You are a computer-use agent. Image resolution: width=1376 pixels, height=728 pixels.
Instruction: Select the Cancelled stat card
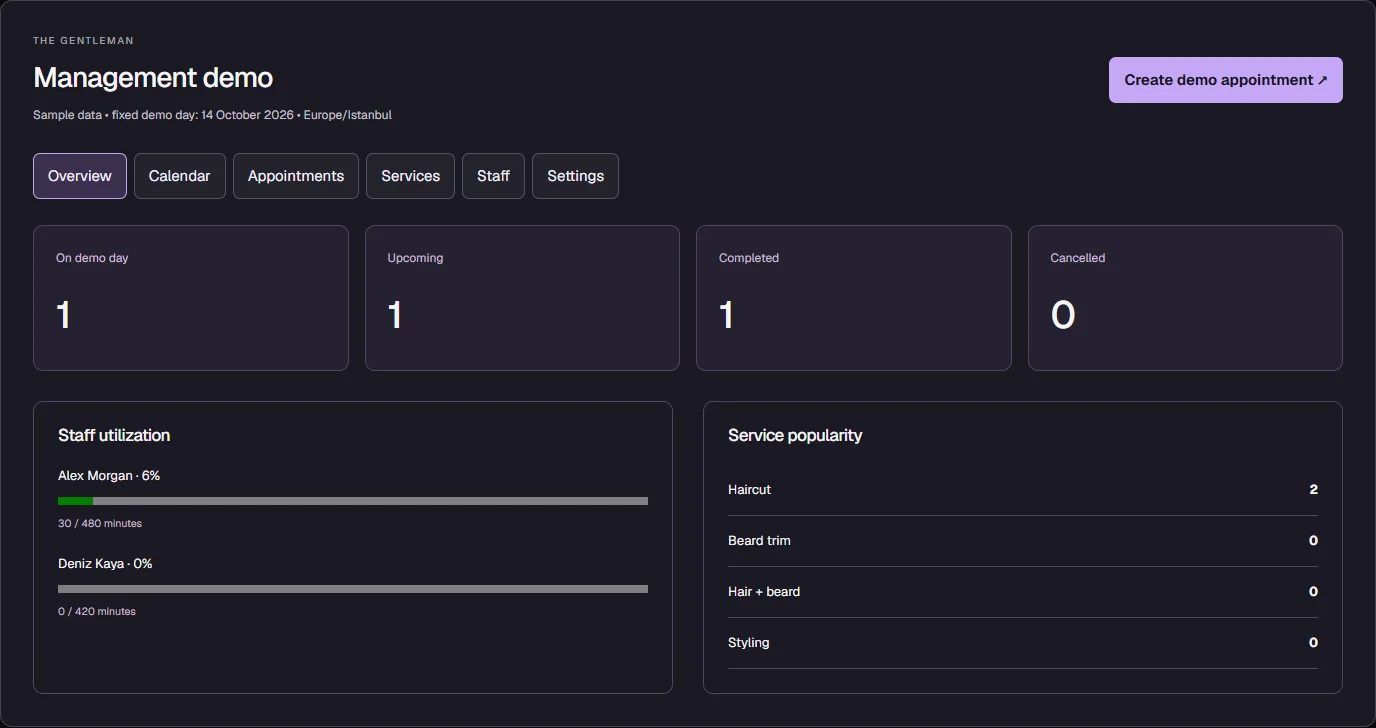coord(1185,298)
